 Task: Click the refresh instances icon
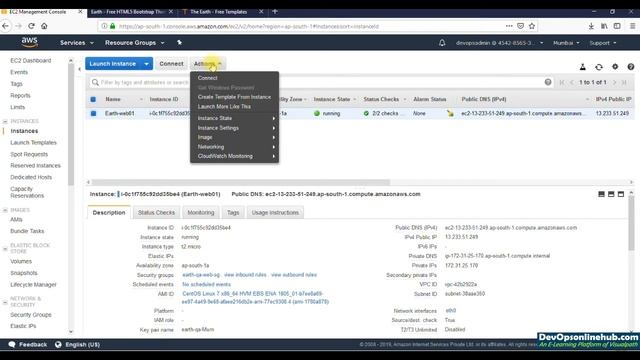[x=599, y=67]
